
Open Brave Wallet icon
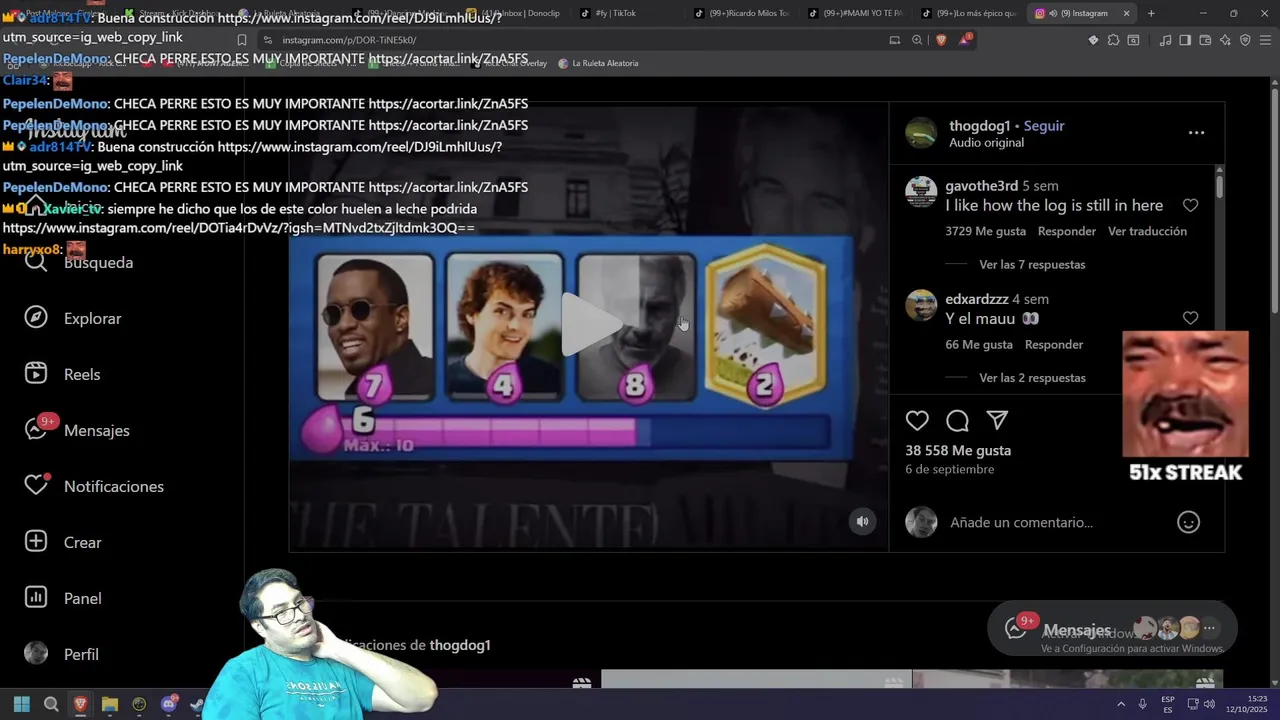[x=1205, y=40]
